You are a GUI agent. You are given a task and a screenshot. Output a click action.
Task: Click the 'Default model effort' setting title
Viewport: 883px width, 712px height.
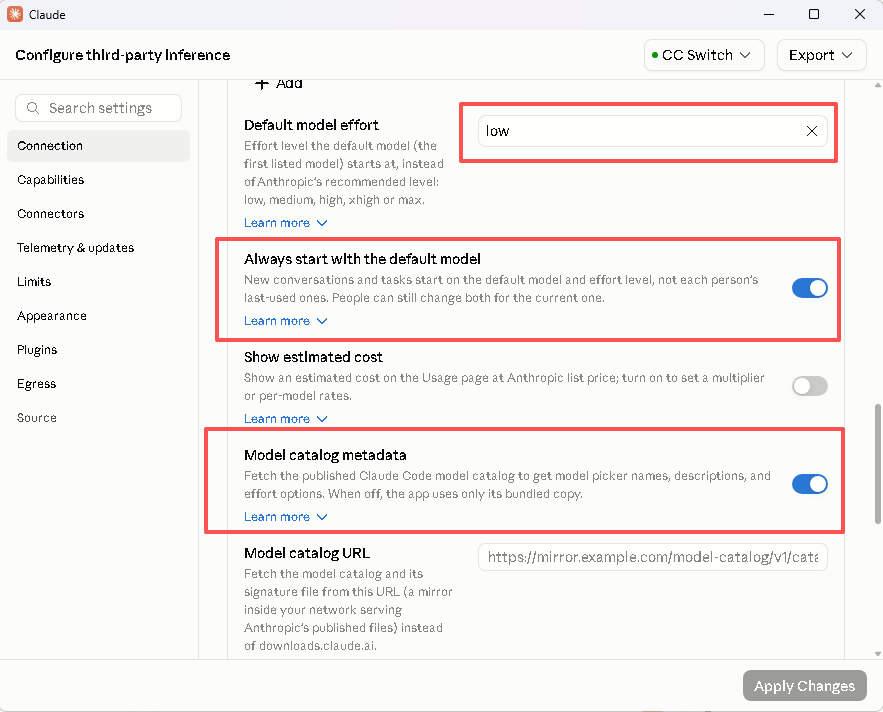pyautogui.click(x=311, y=125)
